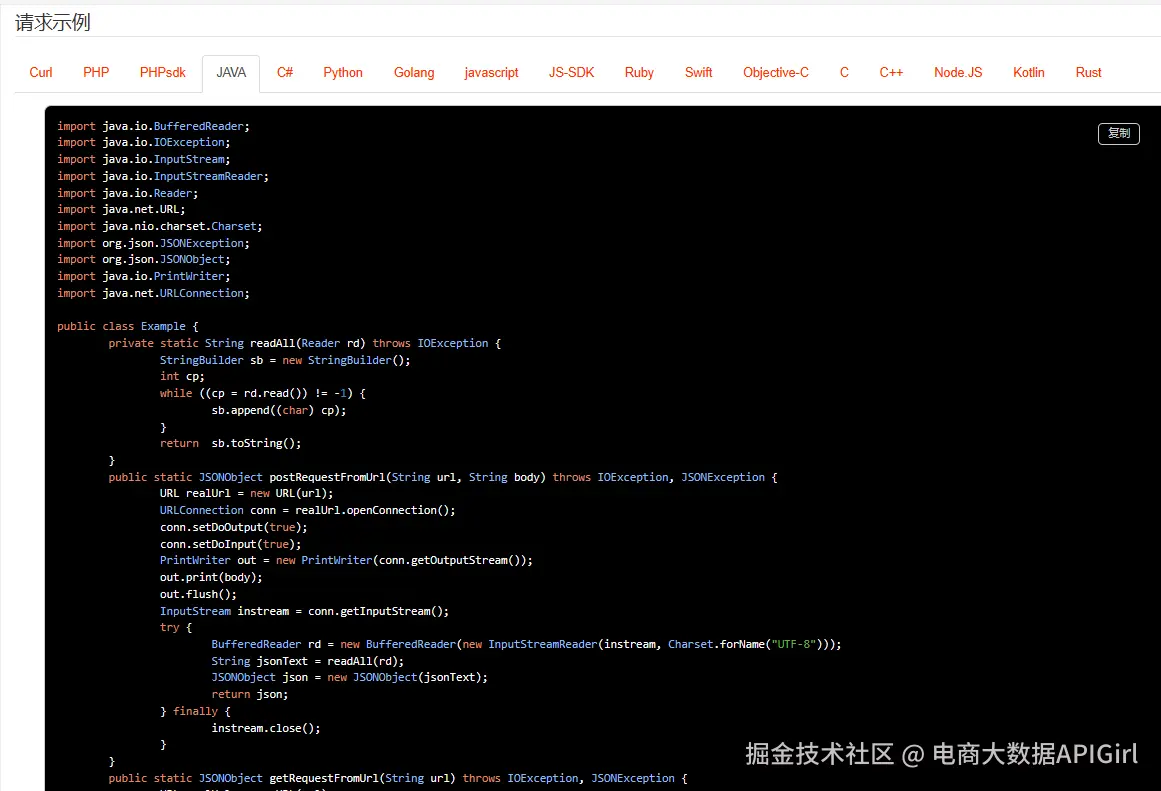
Task: Open the Swift tab
Action: 698,73
